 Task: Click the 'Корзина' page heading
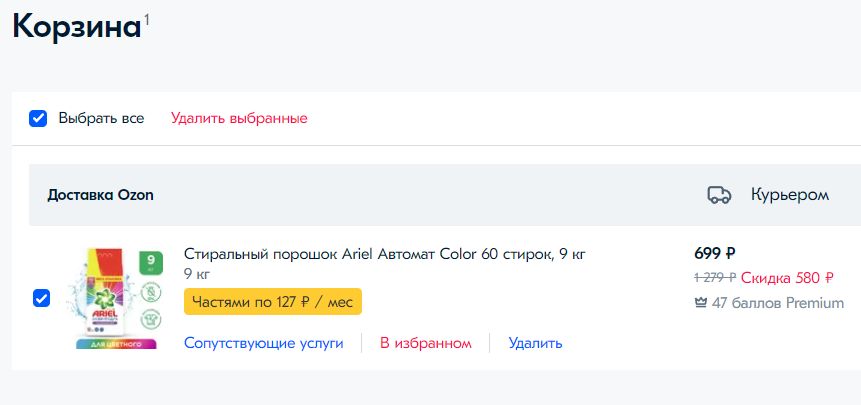[x=77, y=26]
